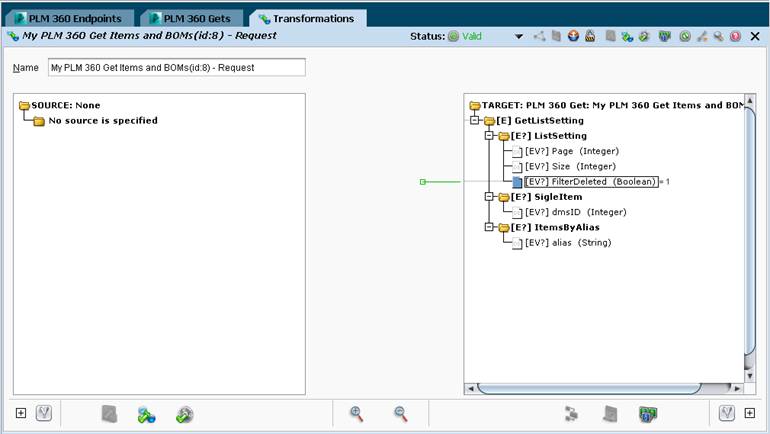Open the Status dropdown arrow
Image resolution: width=770 pixels, height=434 pixels.
coord(519,36)
